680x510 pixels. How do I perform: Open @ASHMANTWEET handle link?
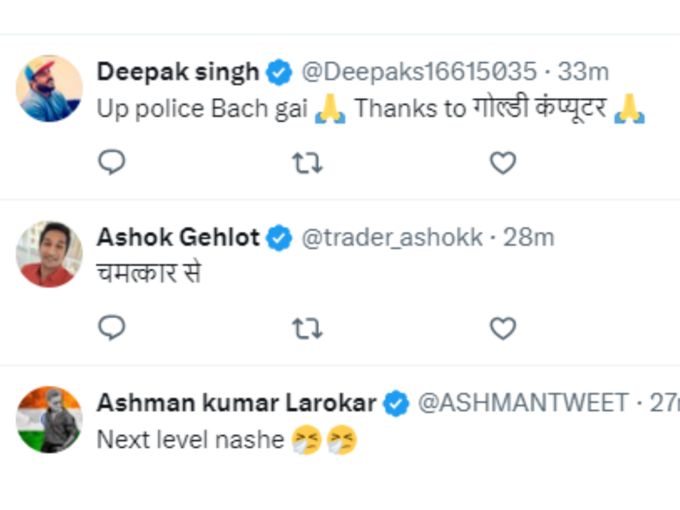[523, 403]
